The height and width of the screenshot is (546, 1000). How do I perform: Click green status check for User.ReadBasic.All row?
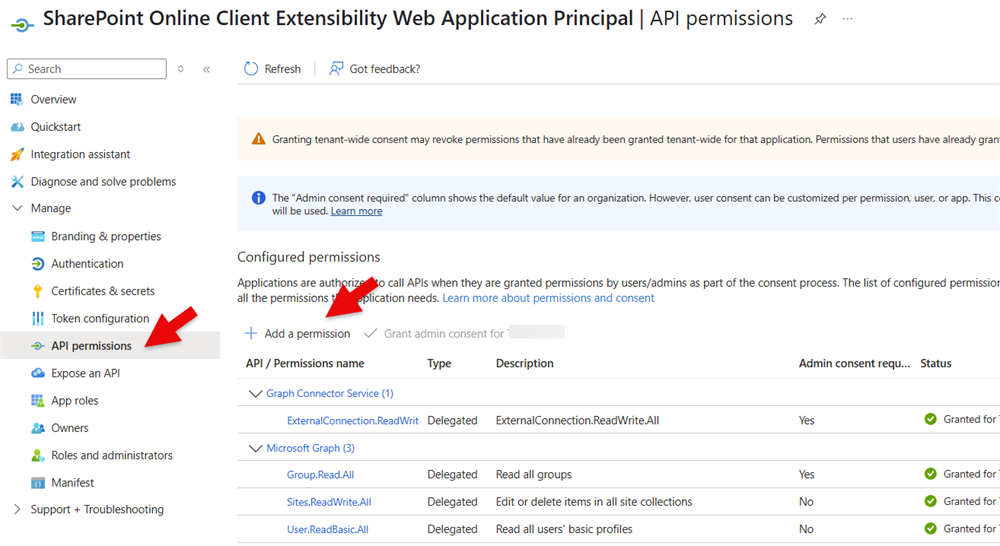tap(930, 529)
